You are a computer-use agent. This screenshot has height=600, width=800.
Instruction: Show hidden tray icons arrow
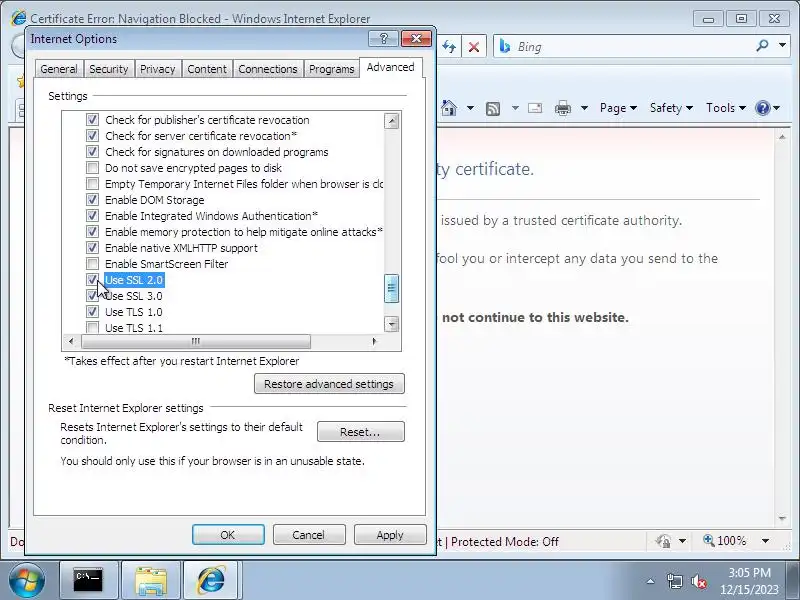[651, 581]
